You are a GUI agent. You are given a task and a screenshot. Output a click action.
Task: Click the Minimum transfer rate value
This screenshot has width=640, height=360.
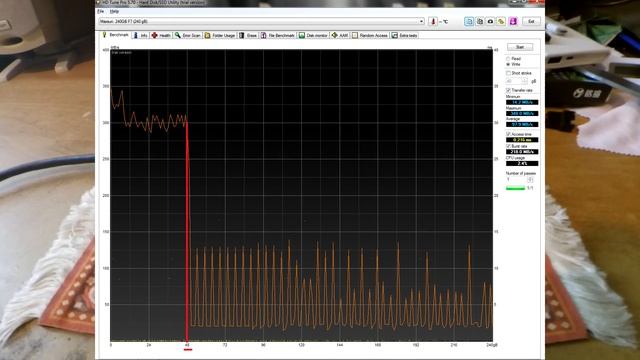tap(522, 102)
